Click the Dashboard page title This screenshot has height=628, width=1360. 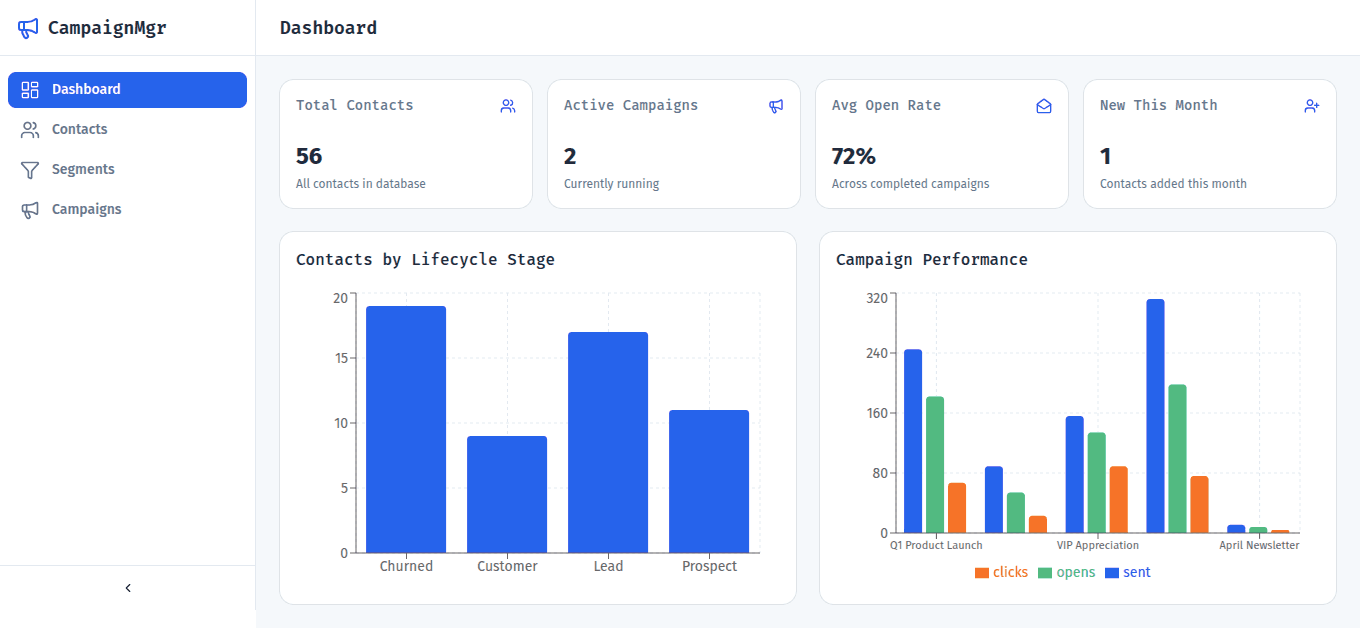[328, 27]
